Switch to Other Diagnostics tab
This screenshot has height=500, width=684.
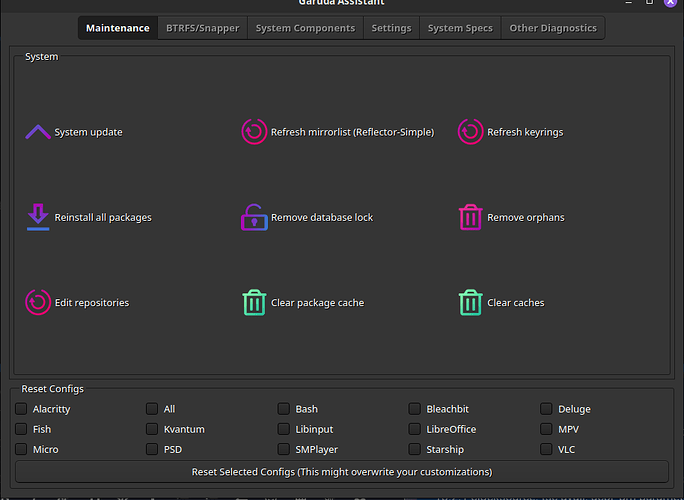coord(553,28)
